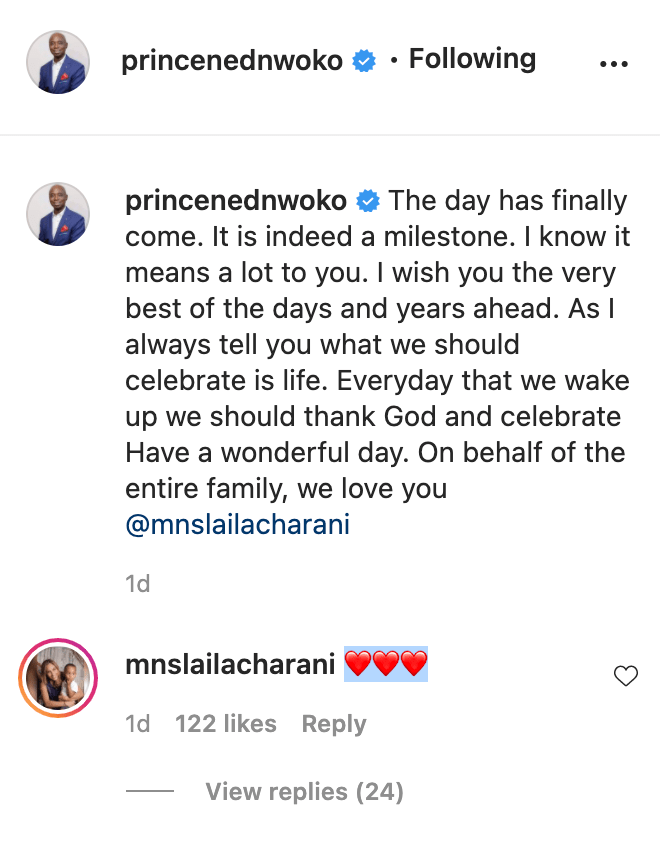Show the 122 likes list
The height and width of the screenshot is (844, 660).
point(225,724)
